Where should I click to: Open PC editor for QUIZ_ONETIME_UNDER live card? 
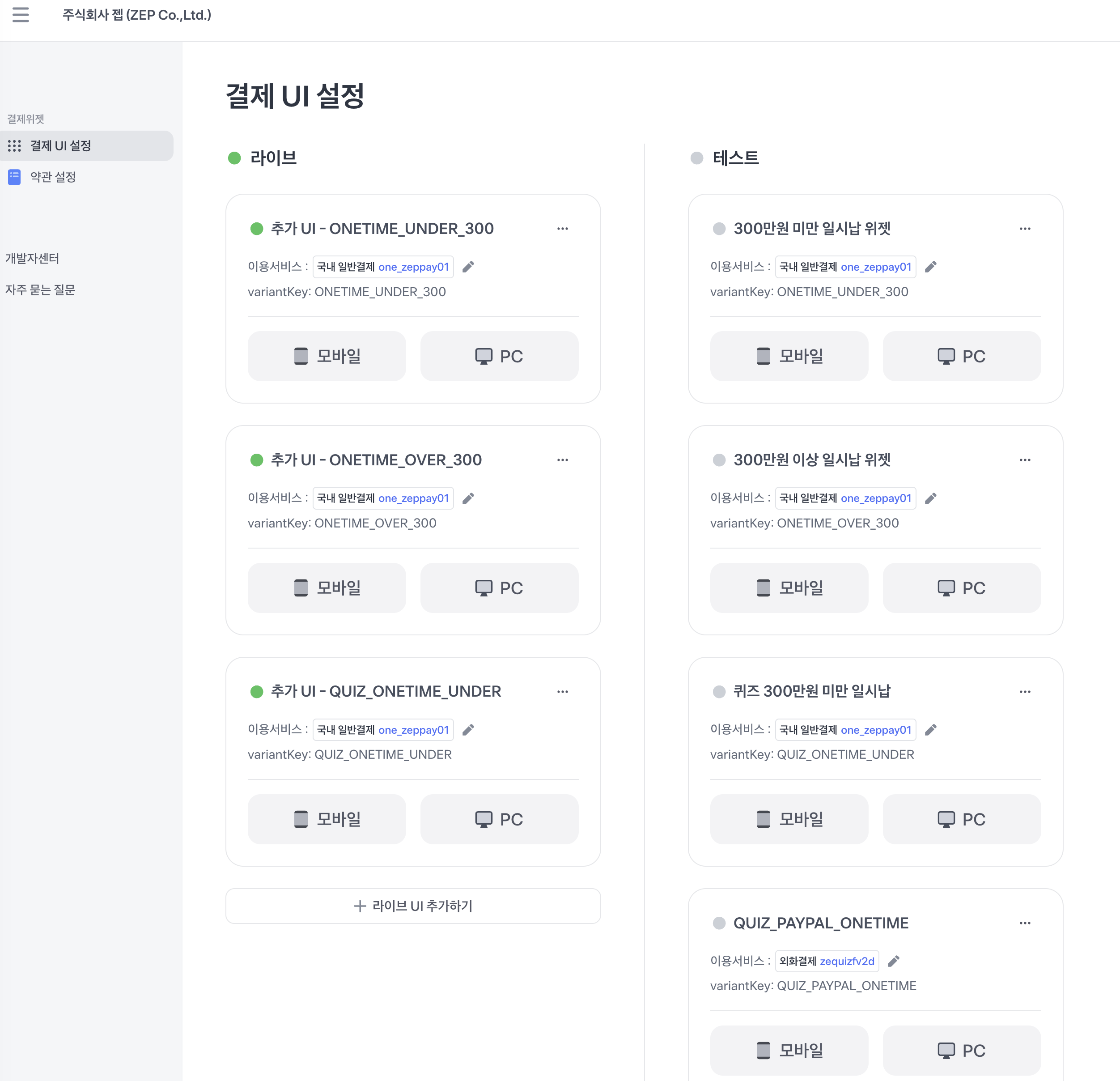499,819
